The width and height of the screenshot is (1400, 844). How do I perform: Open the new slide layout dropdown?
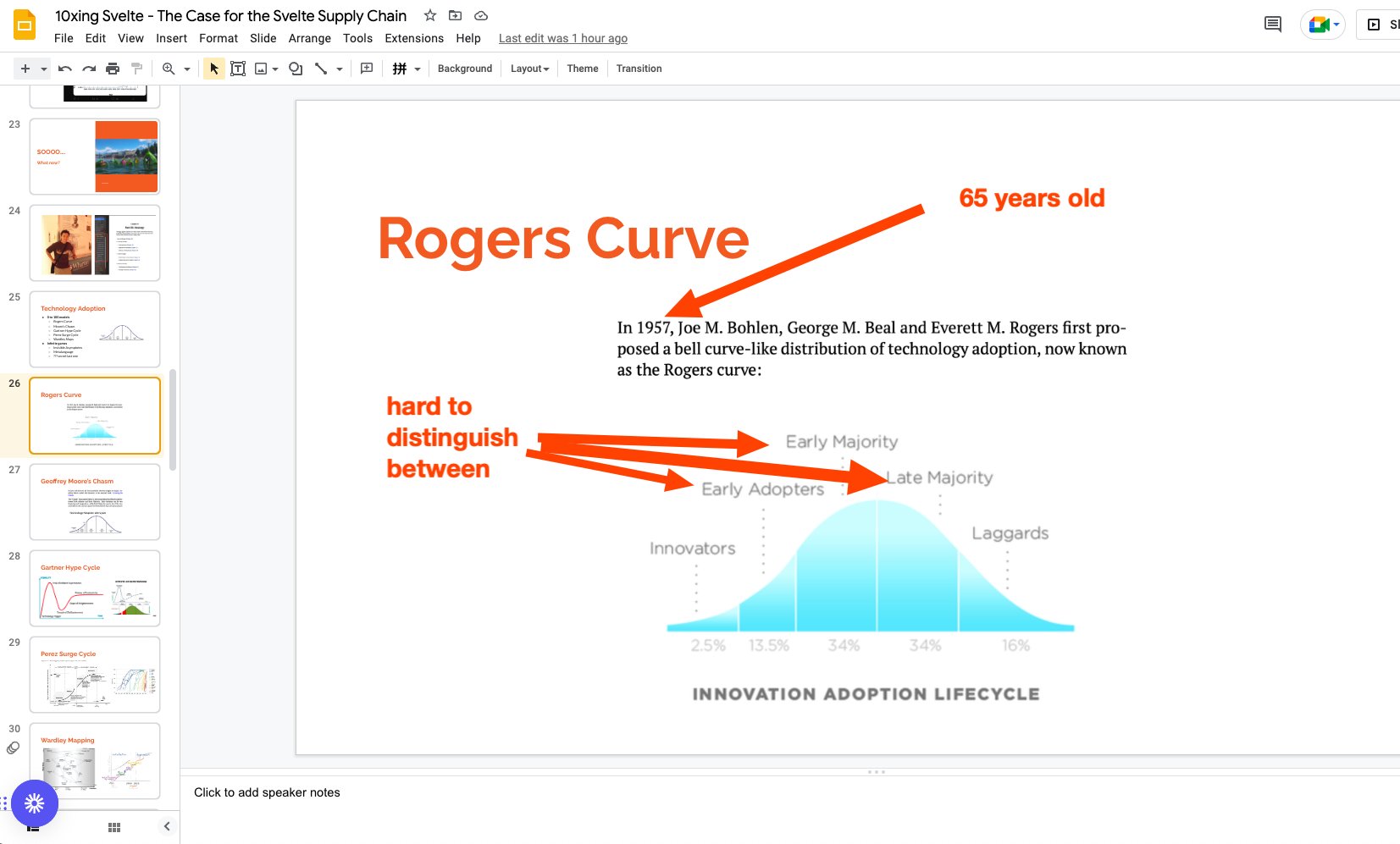coord(43,69)
